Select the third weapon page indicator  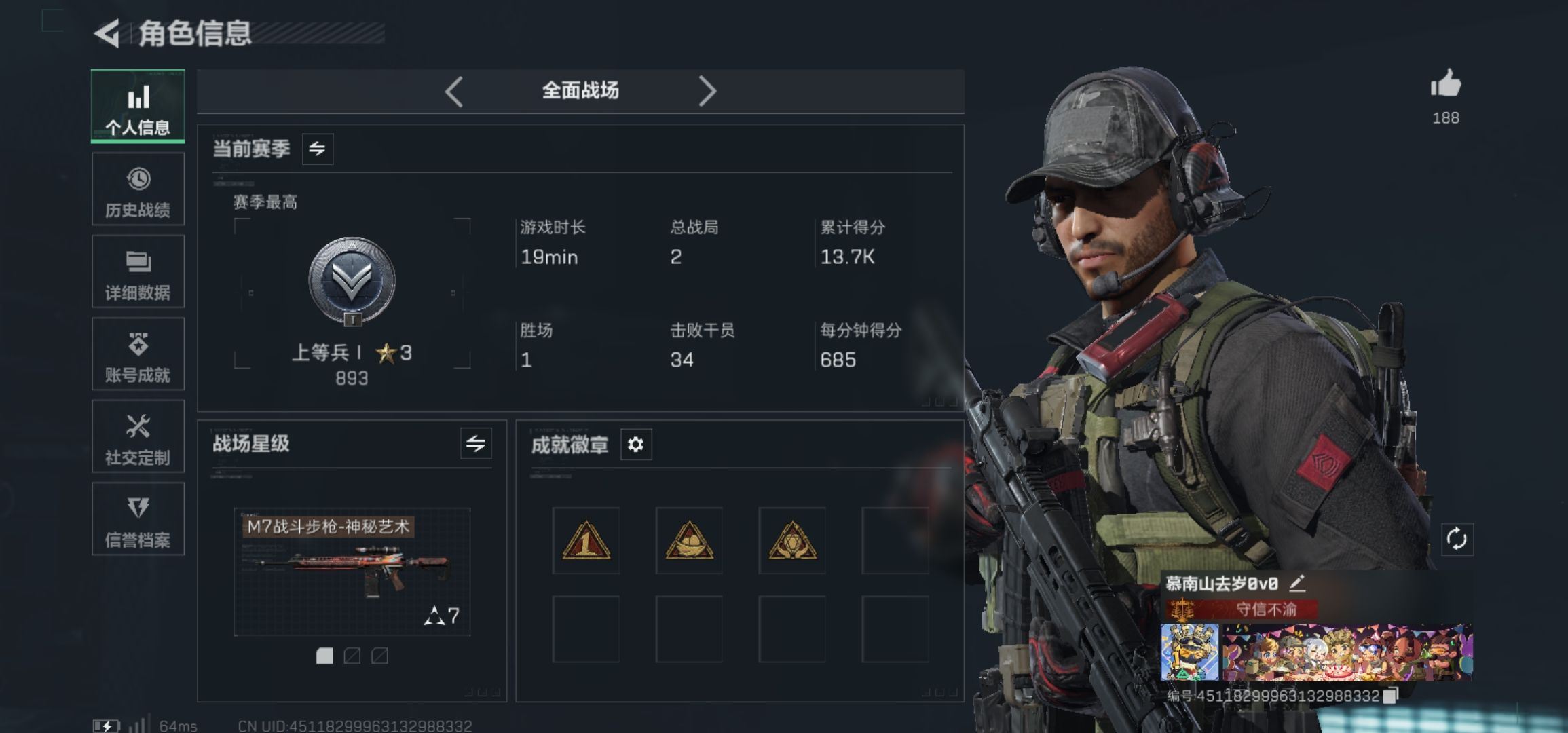pos(379,656)
